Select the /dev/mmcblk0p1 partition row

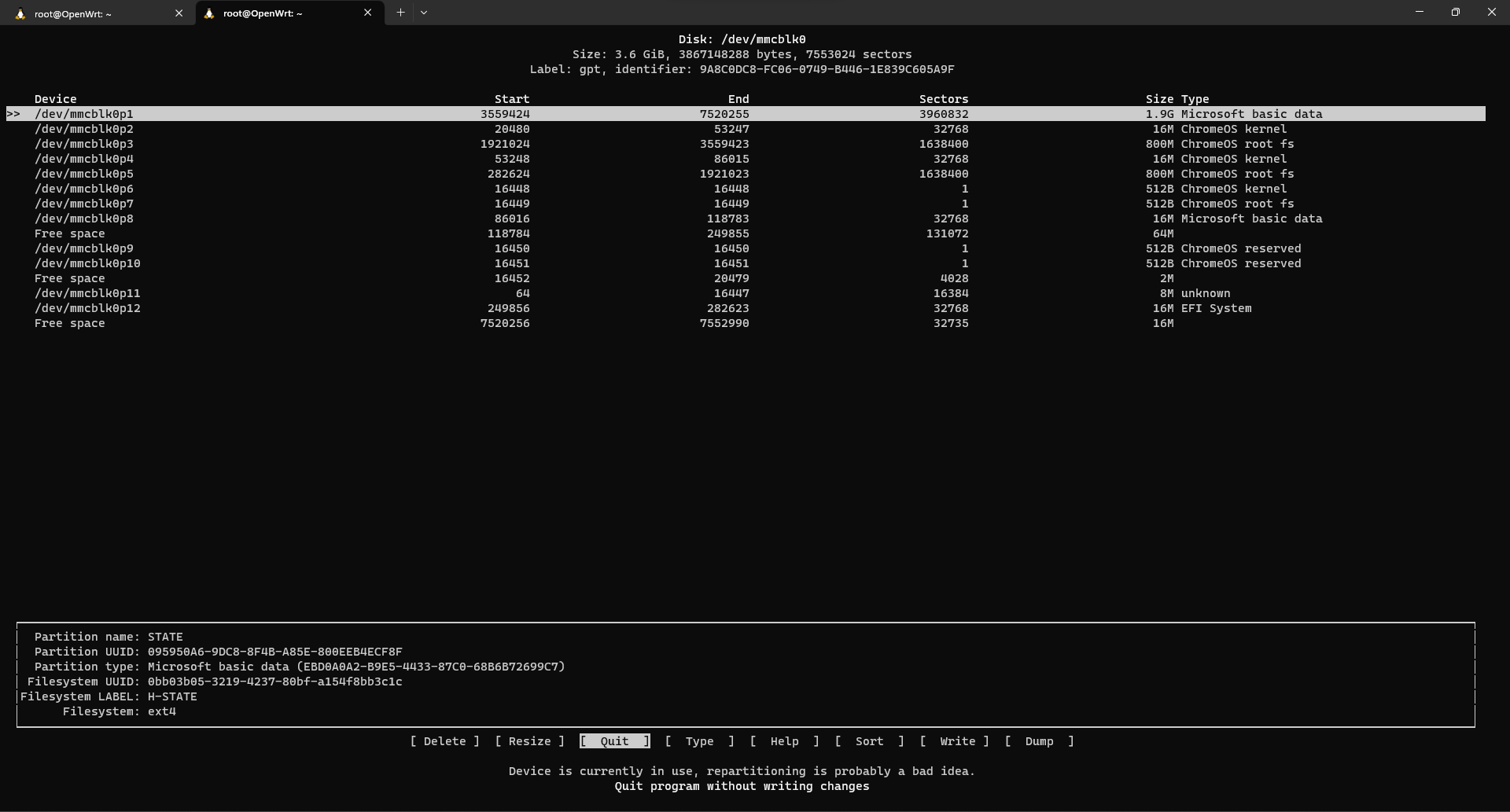(746, 114)
